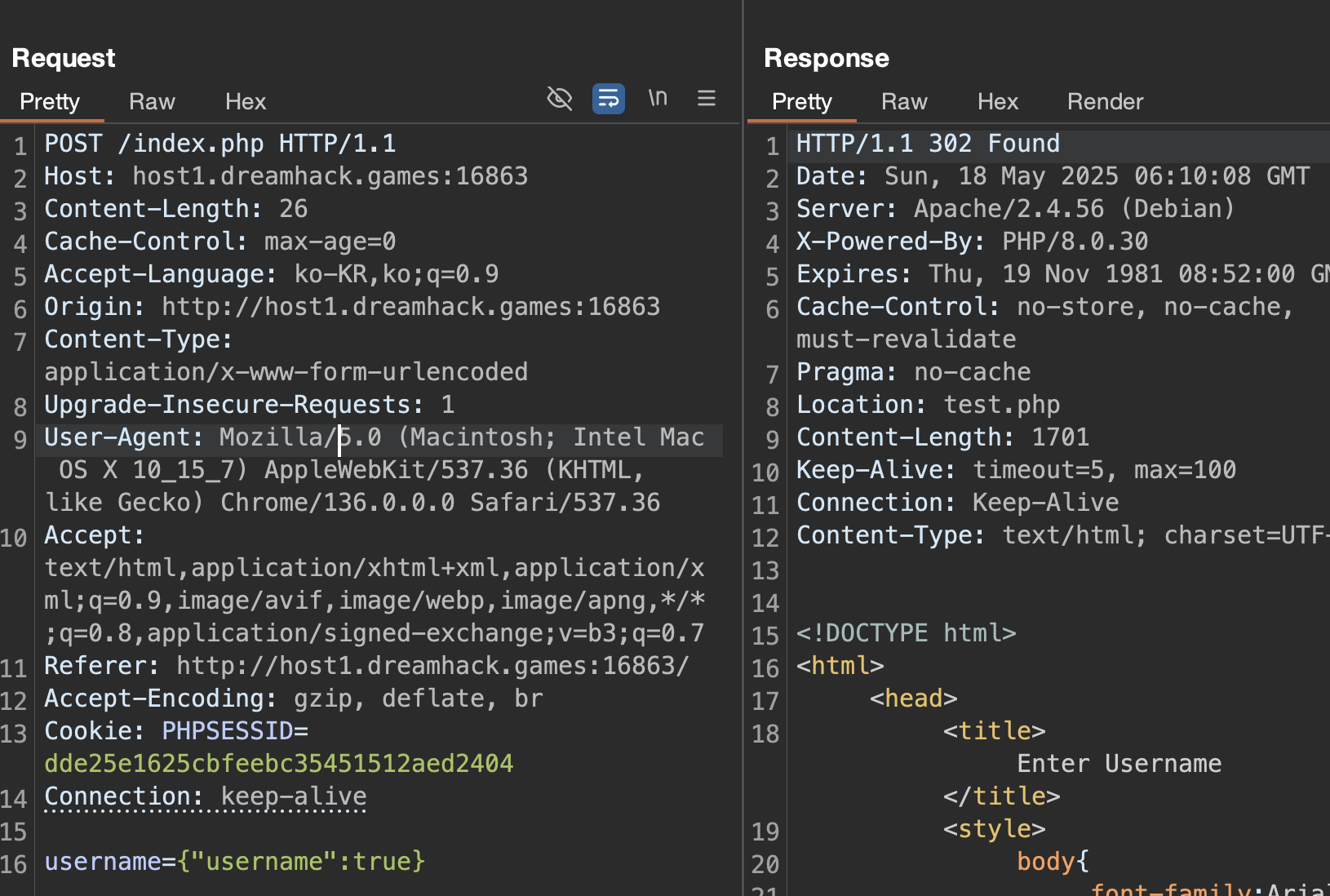Viewport: 1330px width, 896px height.
Task: Switch to Request Hex tab
Action: tap(246, 101)
